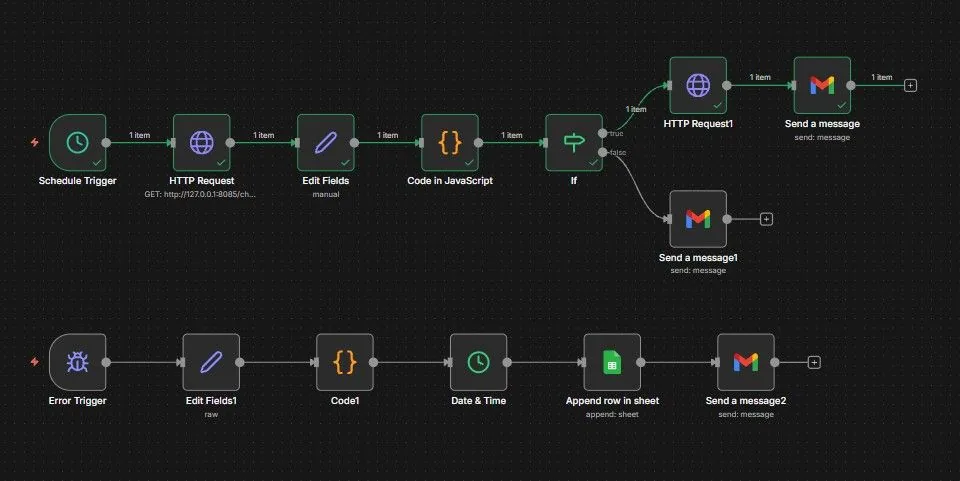
Task: Click the 1 item label on the true branch
Action: 636,109
